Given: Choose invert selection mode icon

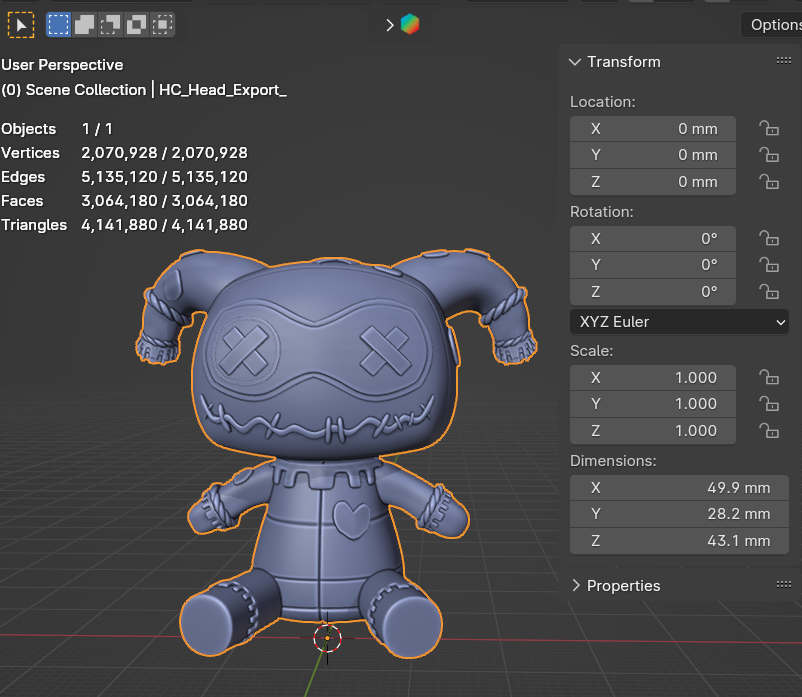Looking at the screenshot, I should [137, 25].
